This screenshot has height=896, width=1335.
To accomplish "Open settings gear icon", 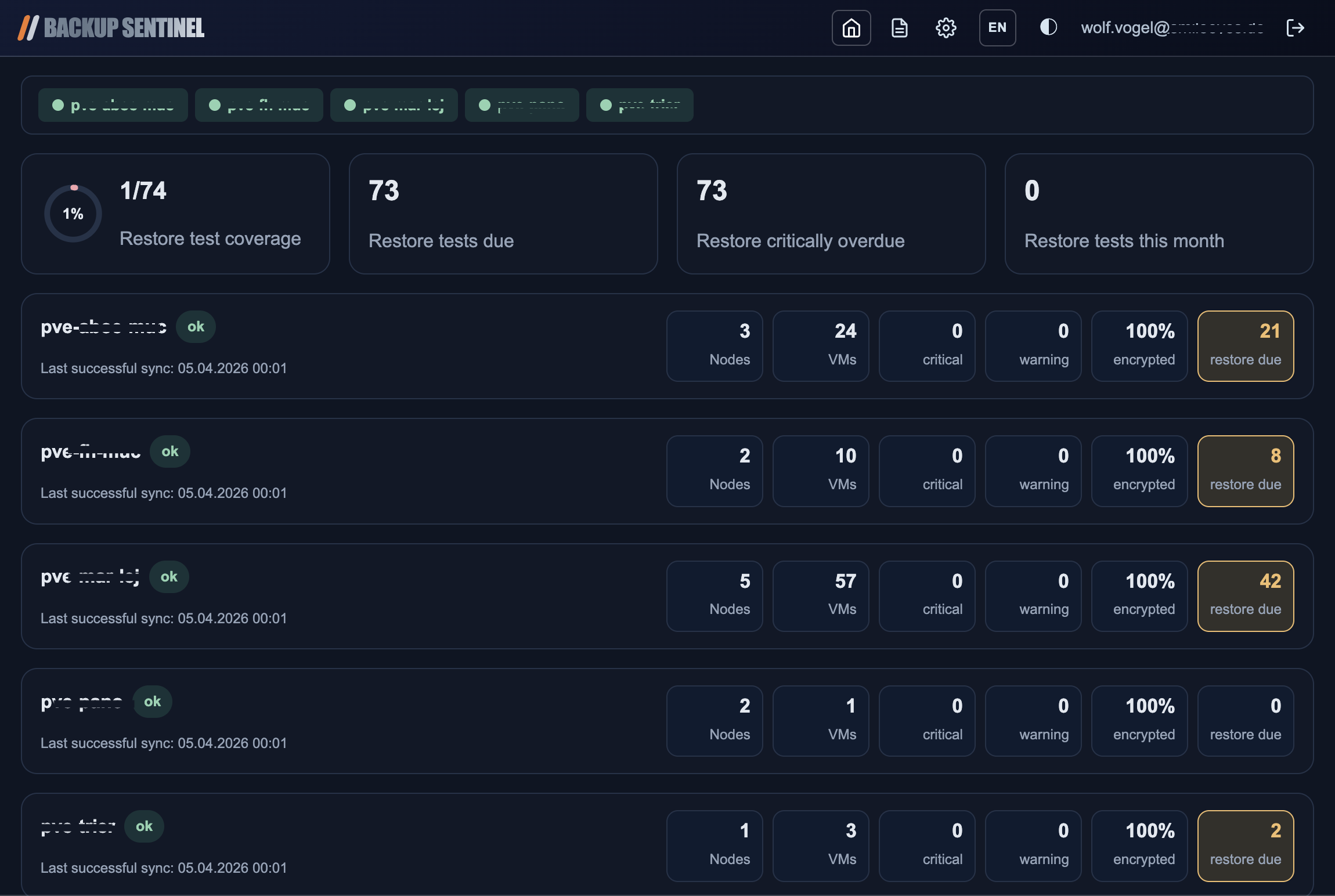I will pyautogui.click(x=946, y=28).
